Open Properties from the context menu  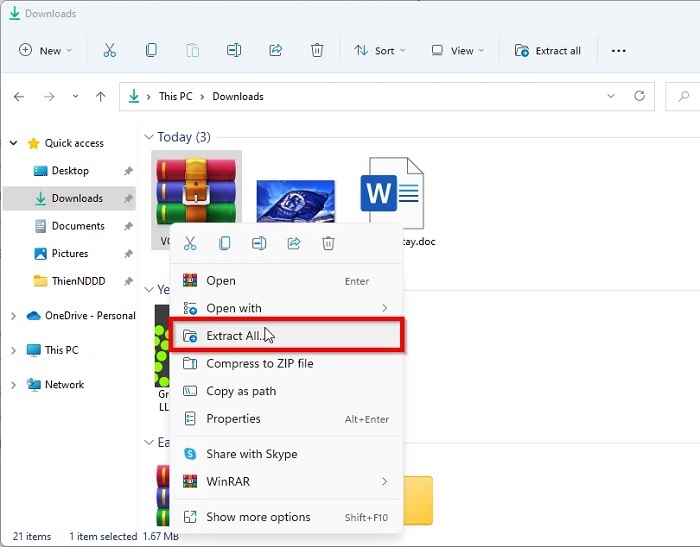[233, 419]
